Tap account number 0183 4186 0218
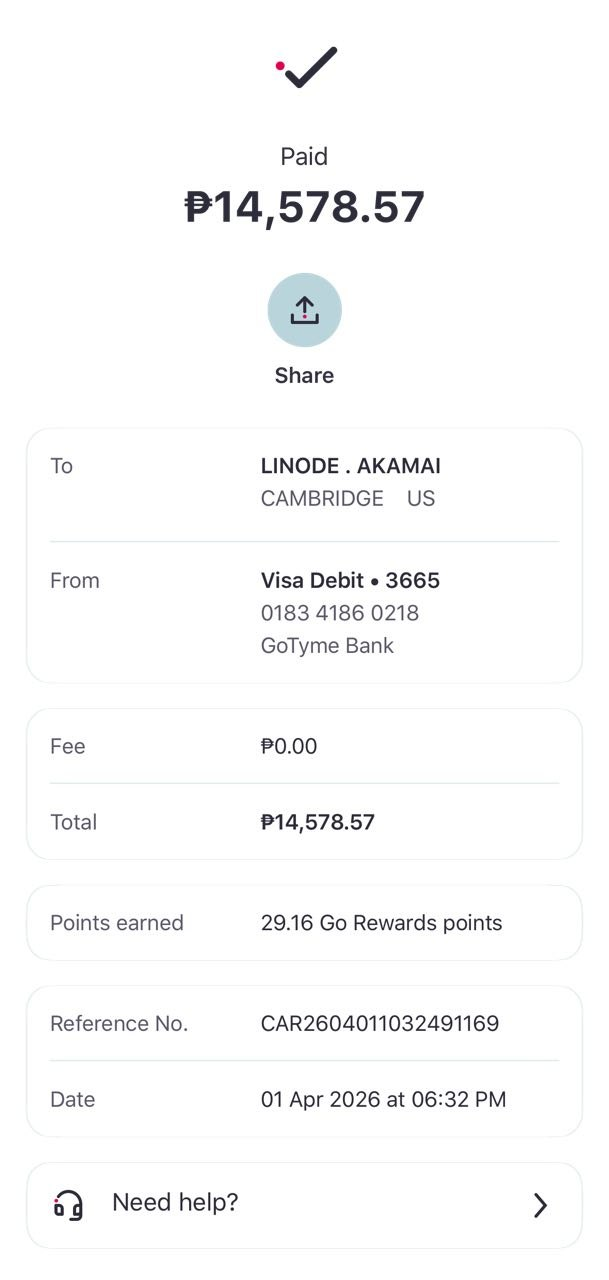Image resolution: width=609 pixels, height=1280 pixels. (339, 613)
